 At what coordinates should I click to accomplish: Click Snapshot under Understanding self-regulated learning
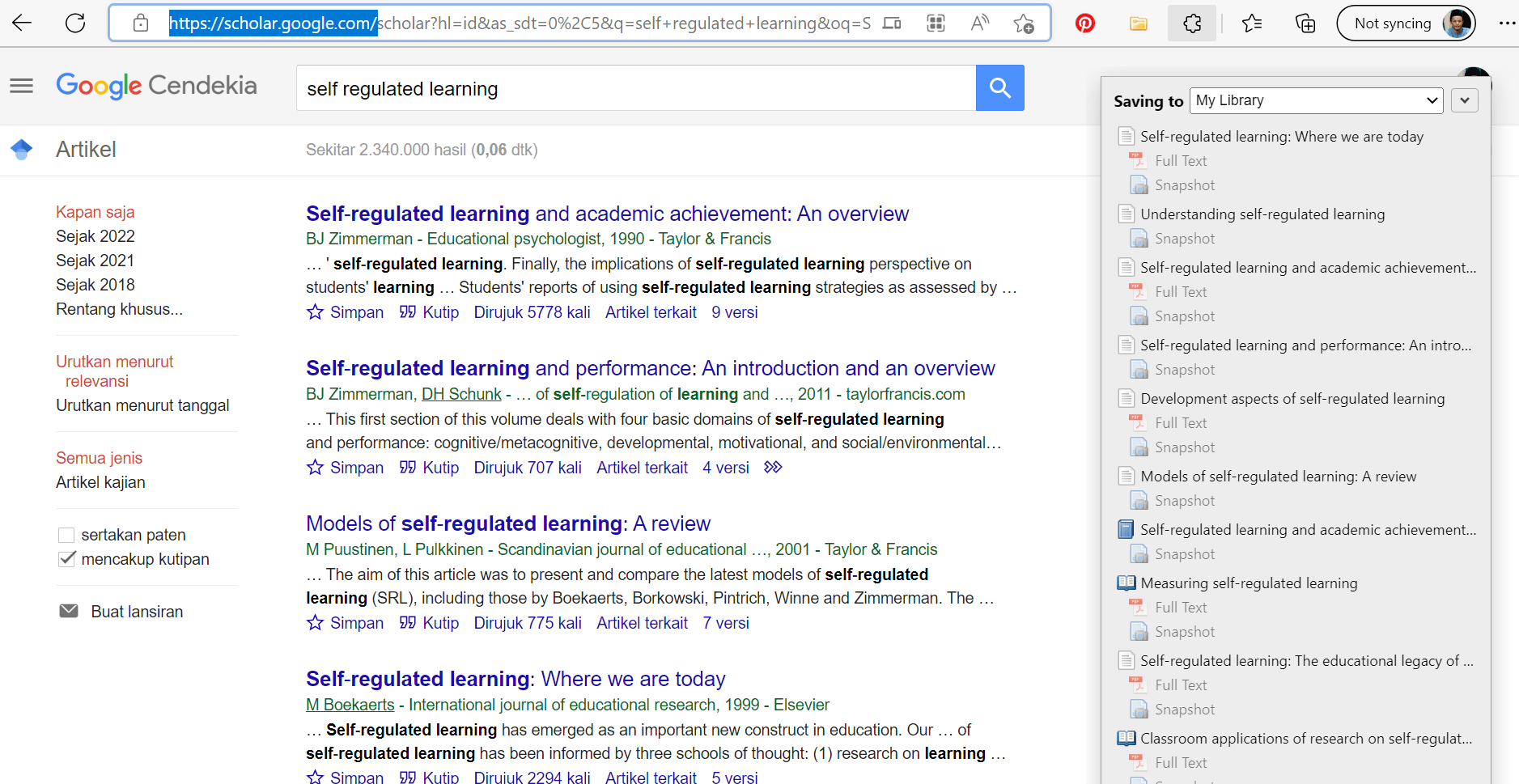point(1185,238)
